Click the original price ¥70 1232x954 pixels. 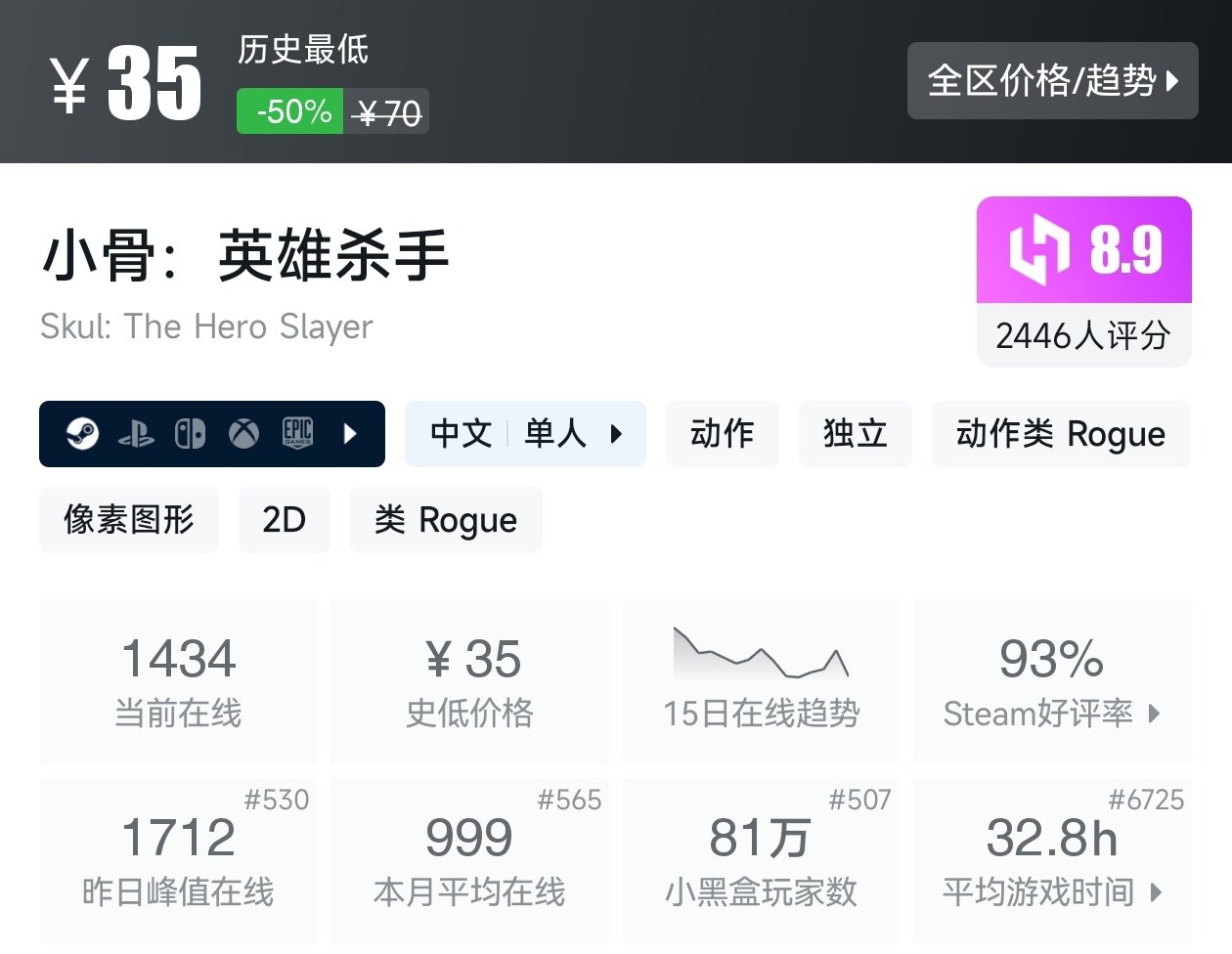387,113
